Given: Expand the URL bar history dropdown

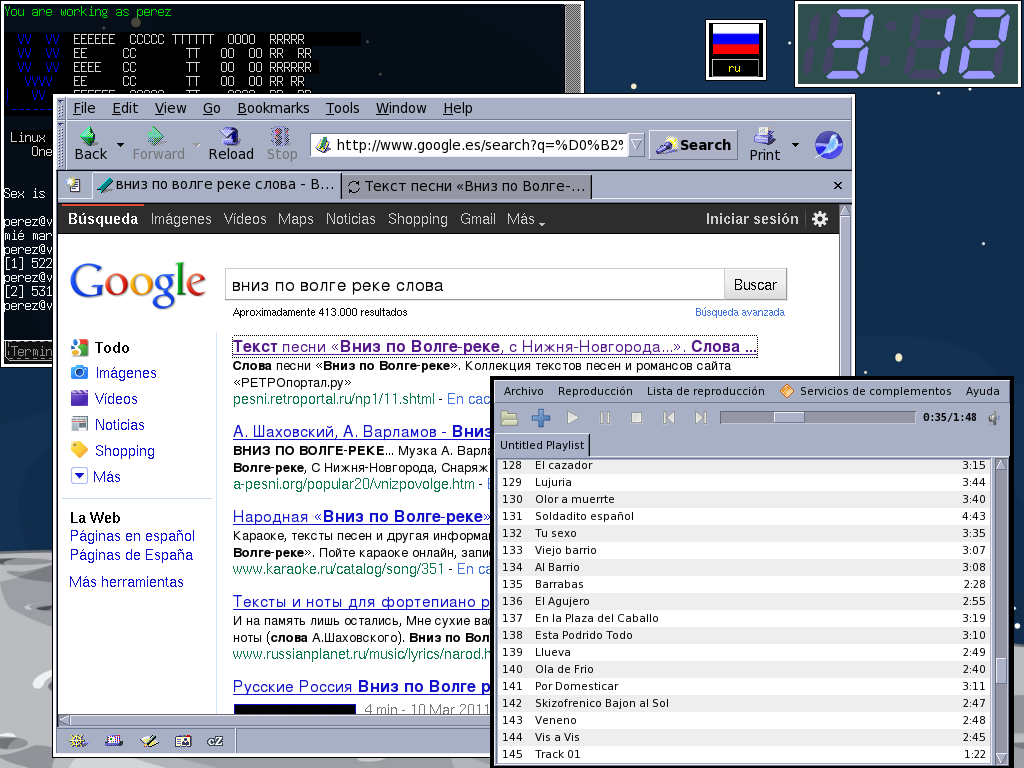Looking at the screenshot, I should pyautogui.click(x=637, y=145).
